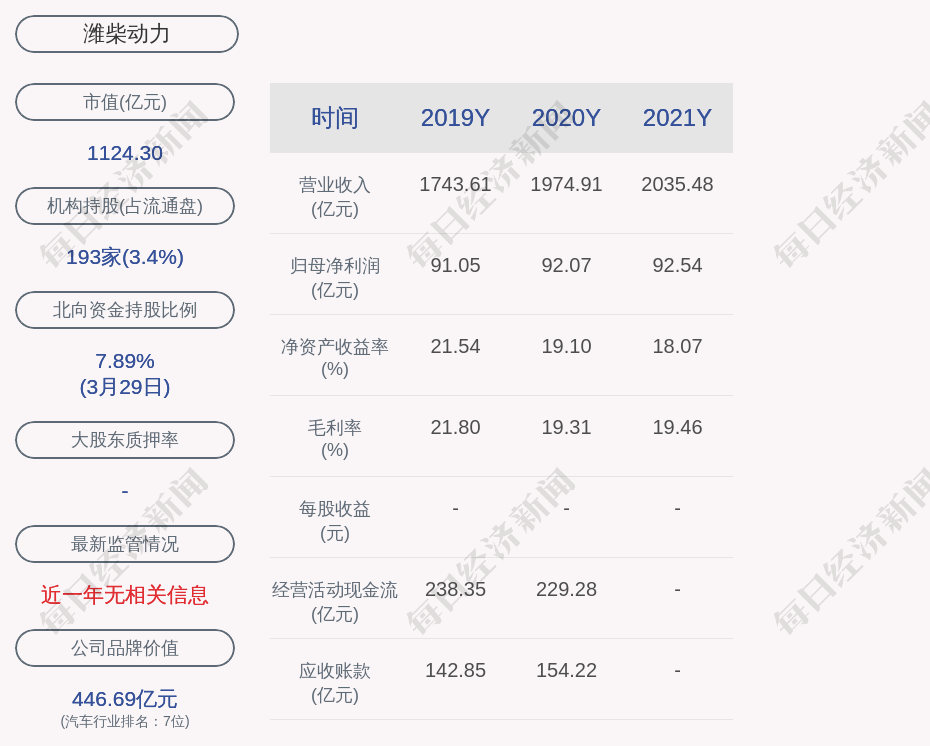Click the 2035.48 revenue cell
930x746 pixels.
[677, 184]
